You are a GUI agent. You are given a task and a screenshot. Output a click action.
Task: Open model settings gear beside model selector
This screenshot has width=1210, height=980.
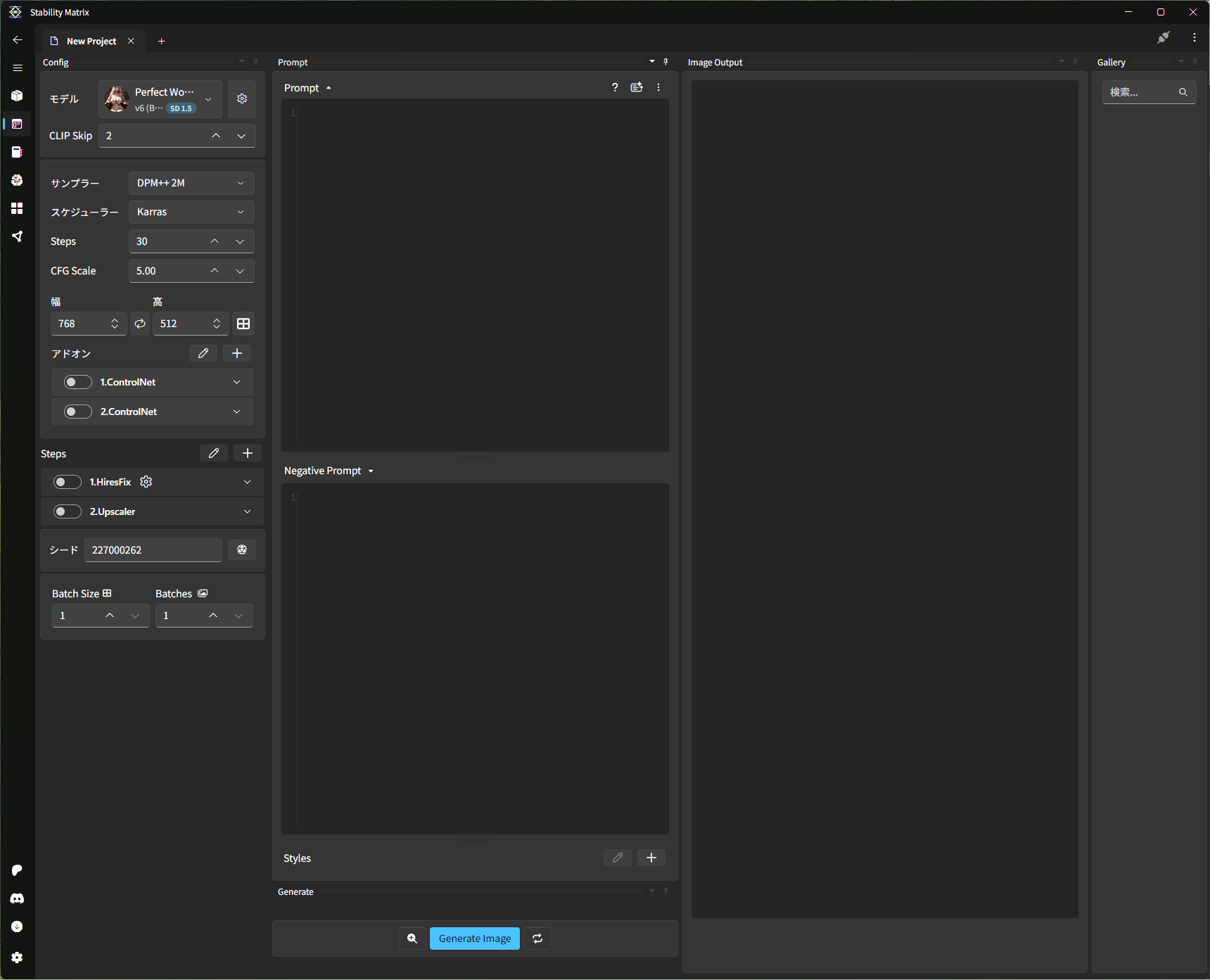(x=242, y=99)
